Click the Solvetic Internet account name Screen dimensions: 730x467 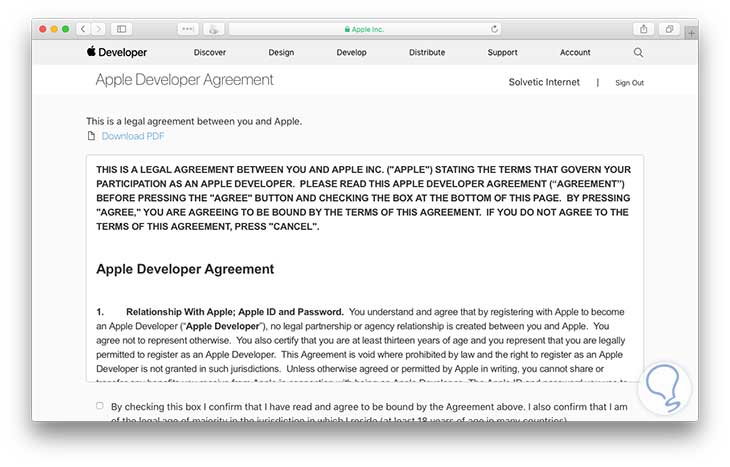point(544,82)
